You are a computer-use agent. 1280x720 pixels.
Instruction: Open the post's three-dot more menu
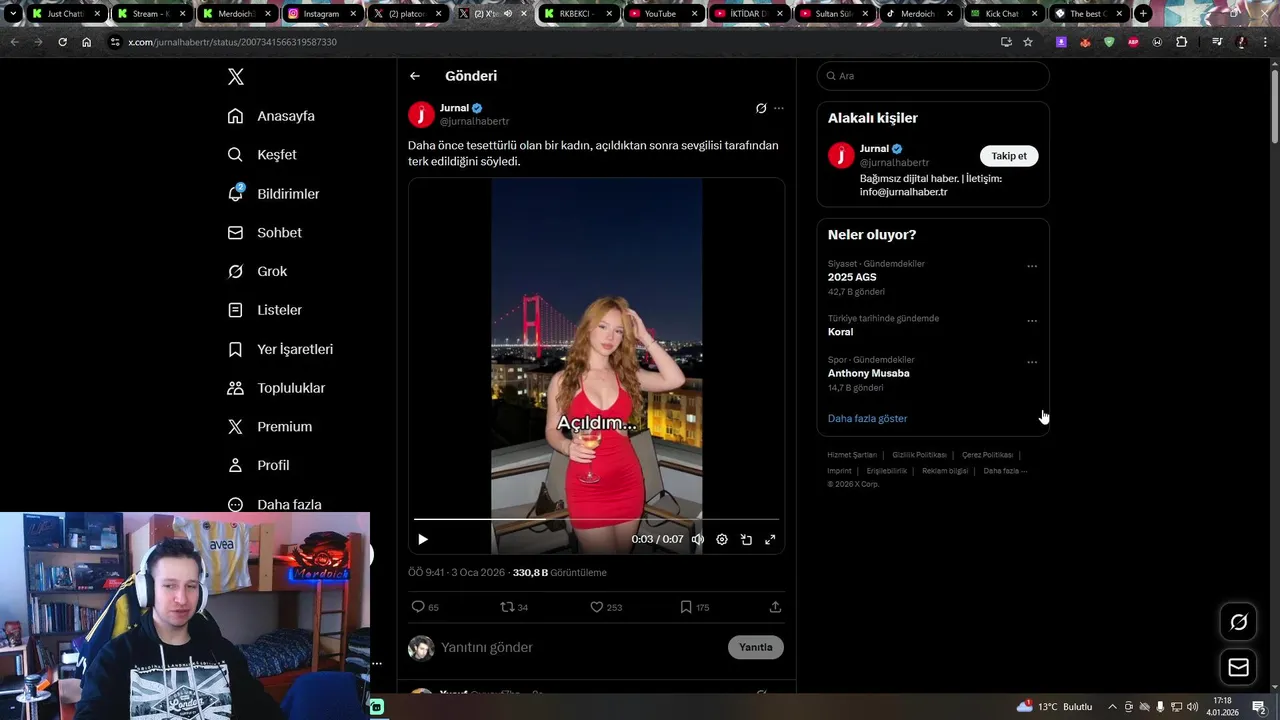click(779, 108)
